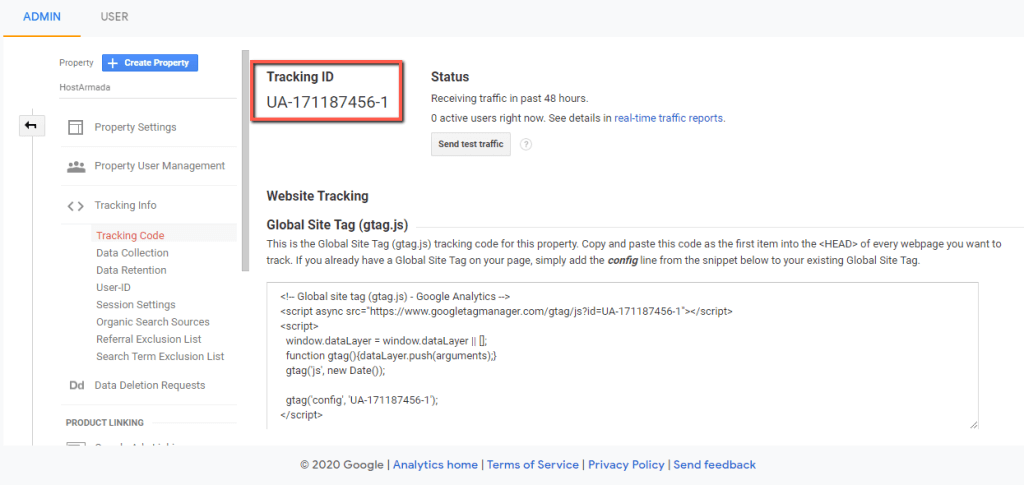
Task: Open real-time traffic reports link
Action: tap(668, 118)
